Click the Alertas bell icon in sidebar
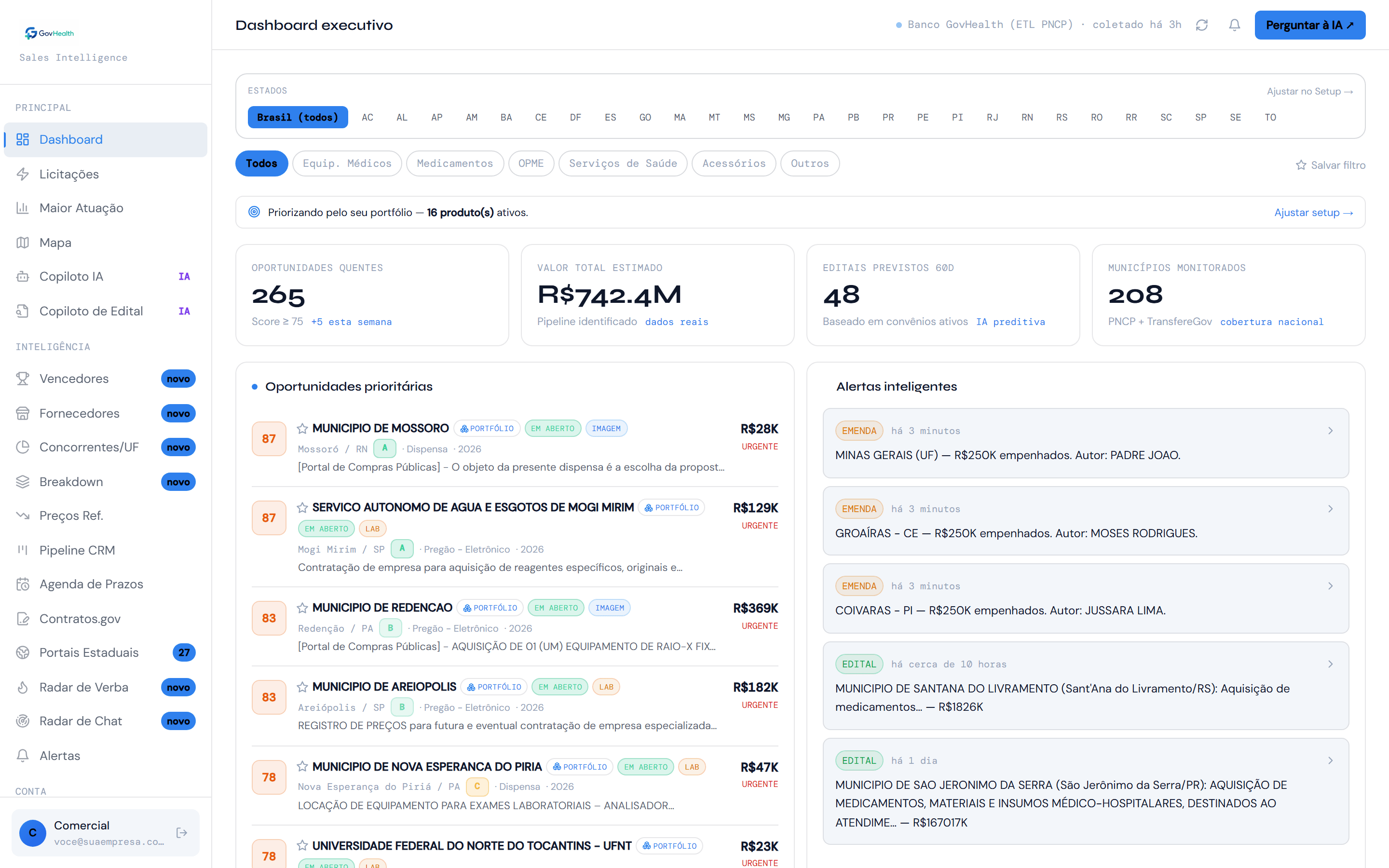This screenshot has width=1389, height=868. click(x=22, y=756)
